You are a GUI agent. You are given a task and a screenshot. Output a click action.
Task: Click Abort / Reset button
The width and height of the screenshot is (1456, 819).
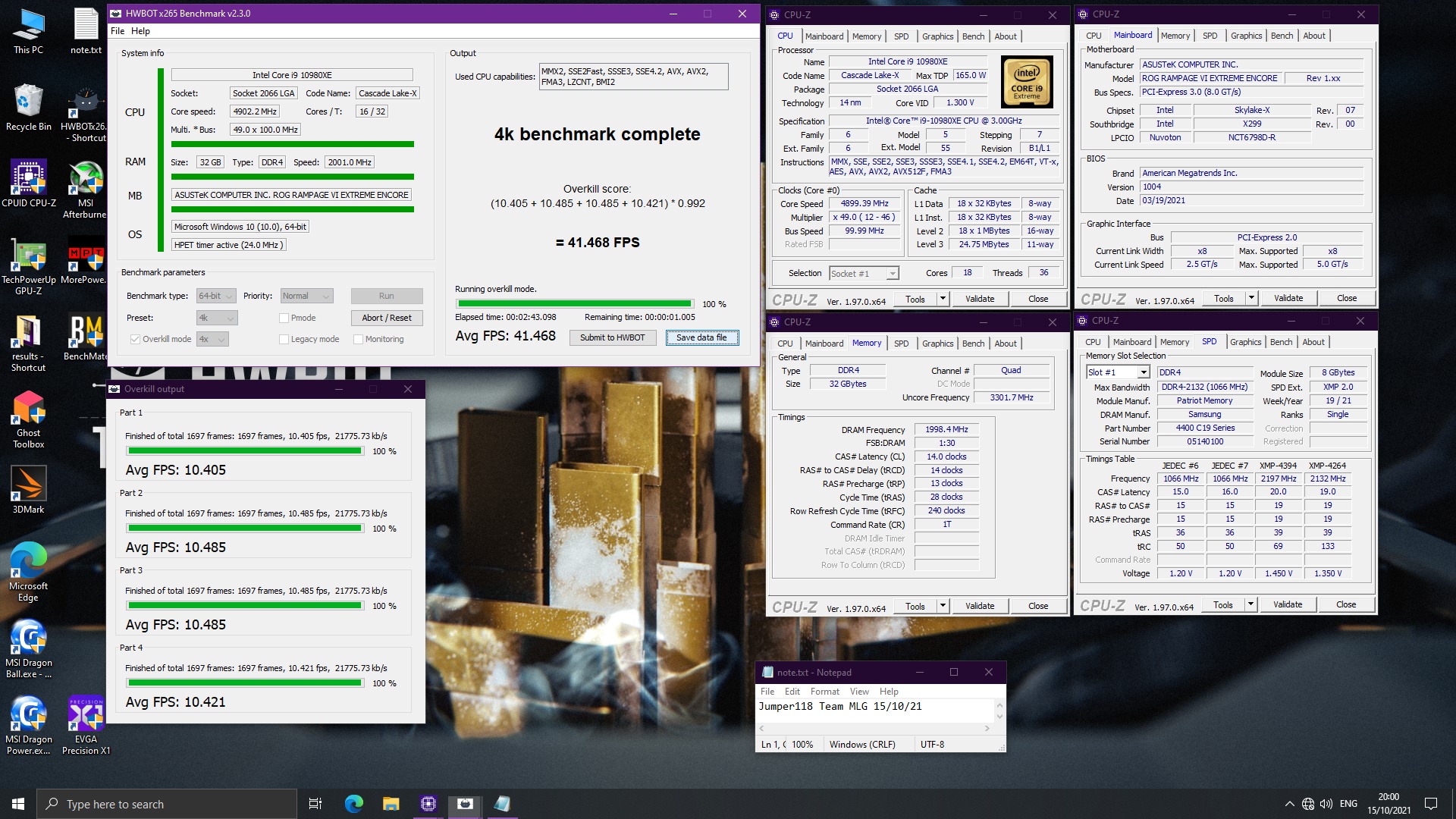[387, 318]
